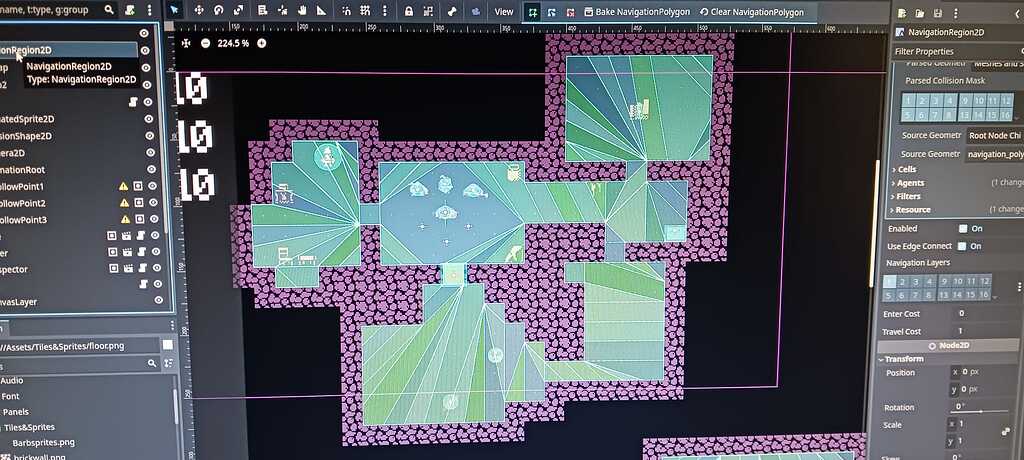Click FollowPoint1 warning triangle icon
The width and height of the screenshot is (1024, 460).
point(123,186)
